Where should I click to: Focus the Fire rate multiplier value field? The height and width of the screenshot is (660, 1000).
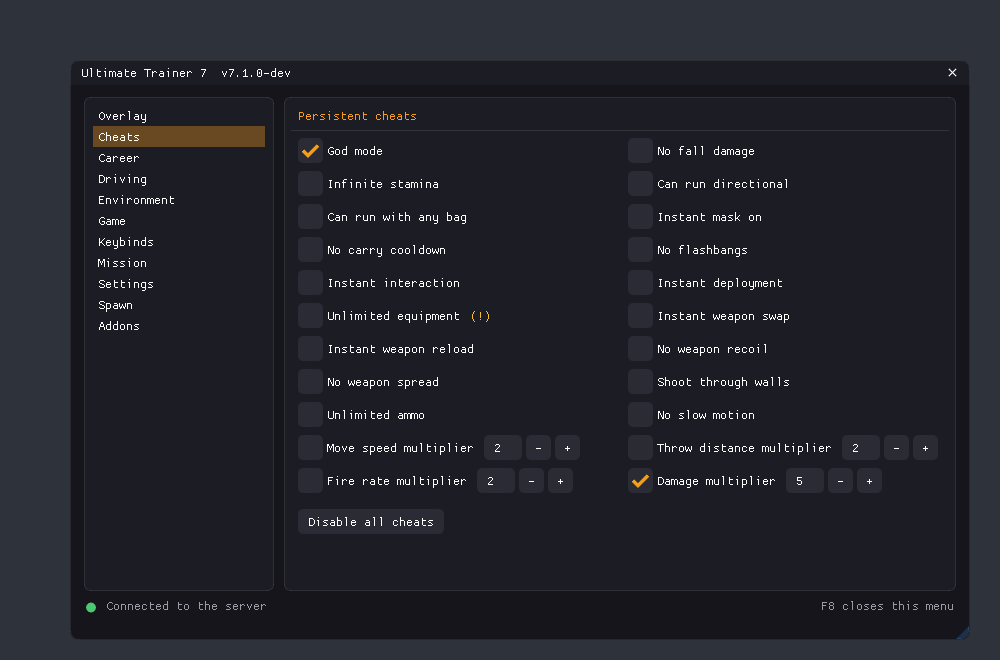496,481
